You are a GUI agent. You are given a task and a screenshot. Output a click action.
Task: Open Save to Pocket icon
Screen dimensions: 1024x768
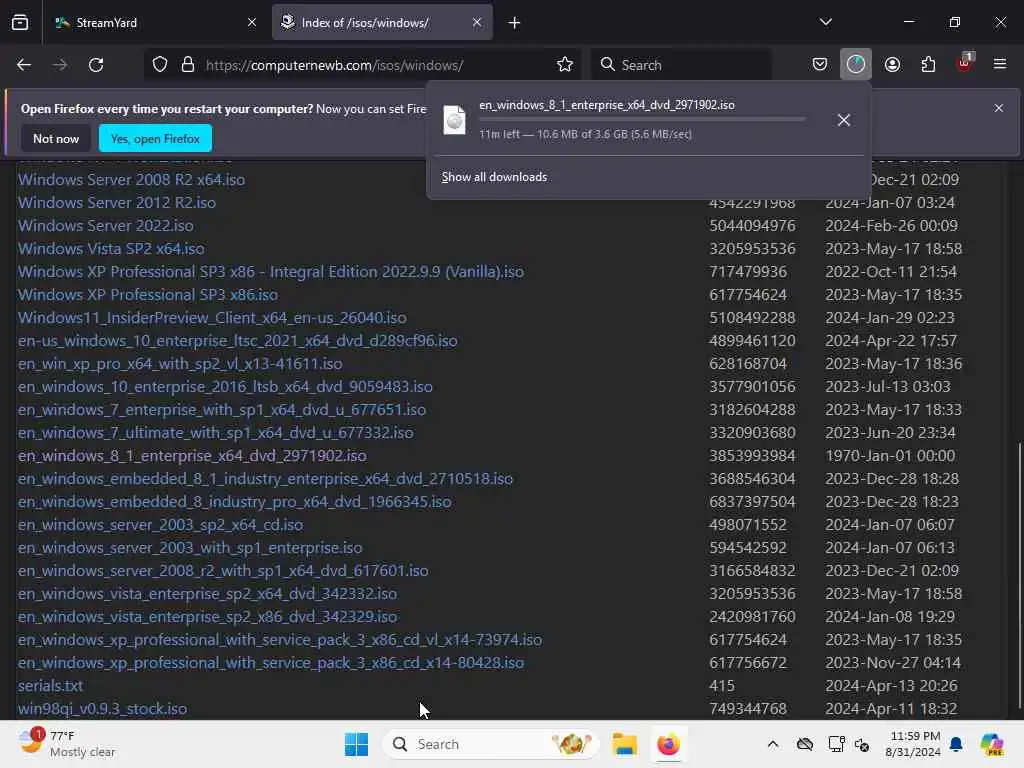tap(820, 64)
